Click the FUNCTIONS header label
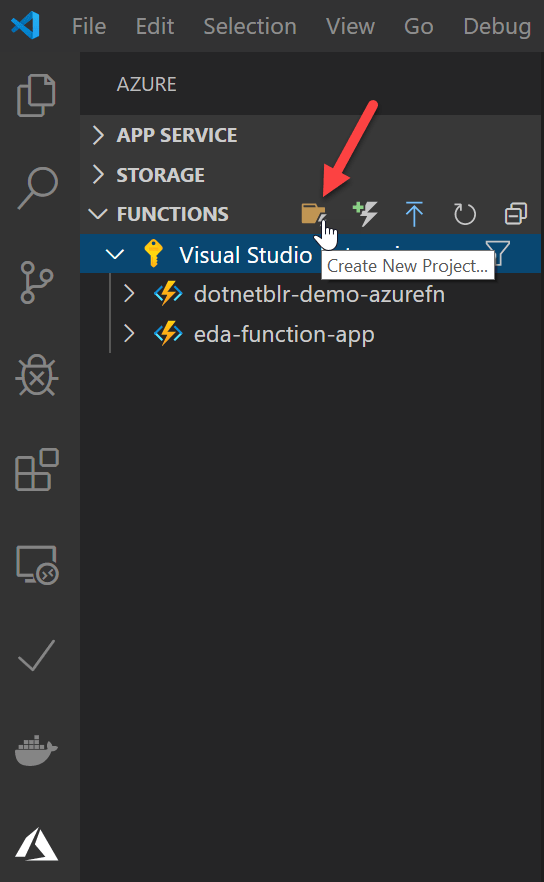 (173, 214)
